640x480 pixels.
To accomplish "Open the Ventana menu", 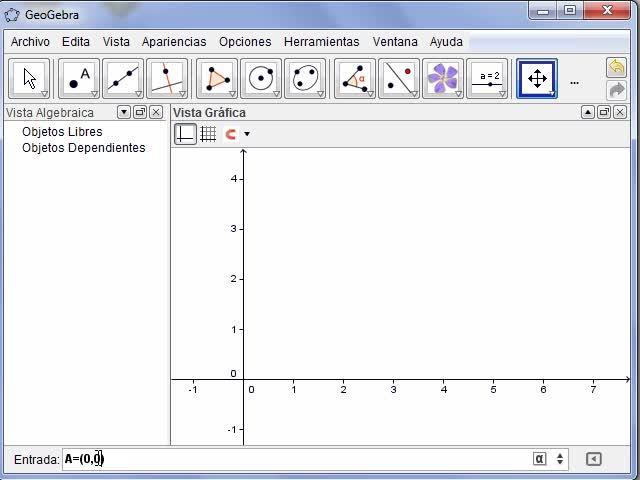I will 395,42.
